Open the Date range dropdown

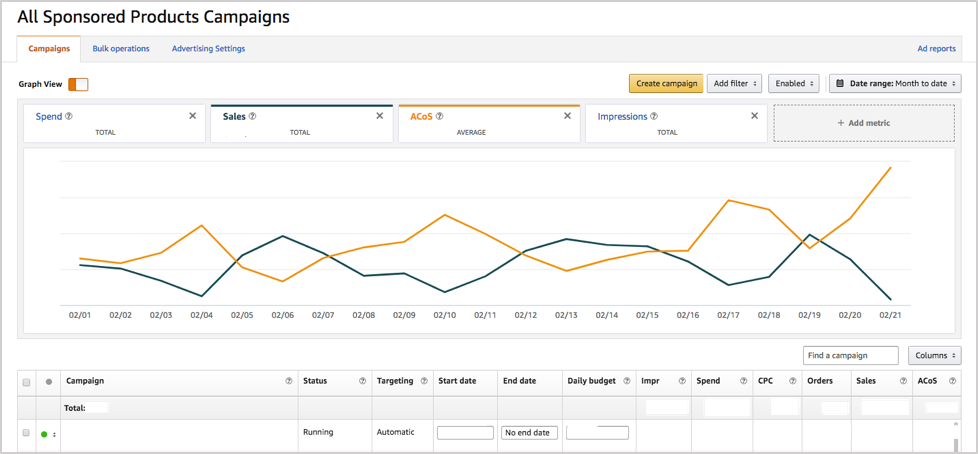pos(895,84)
